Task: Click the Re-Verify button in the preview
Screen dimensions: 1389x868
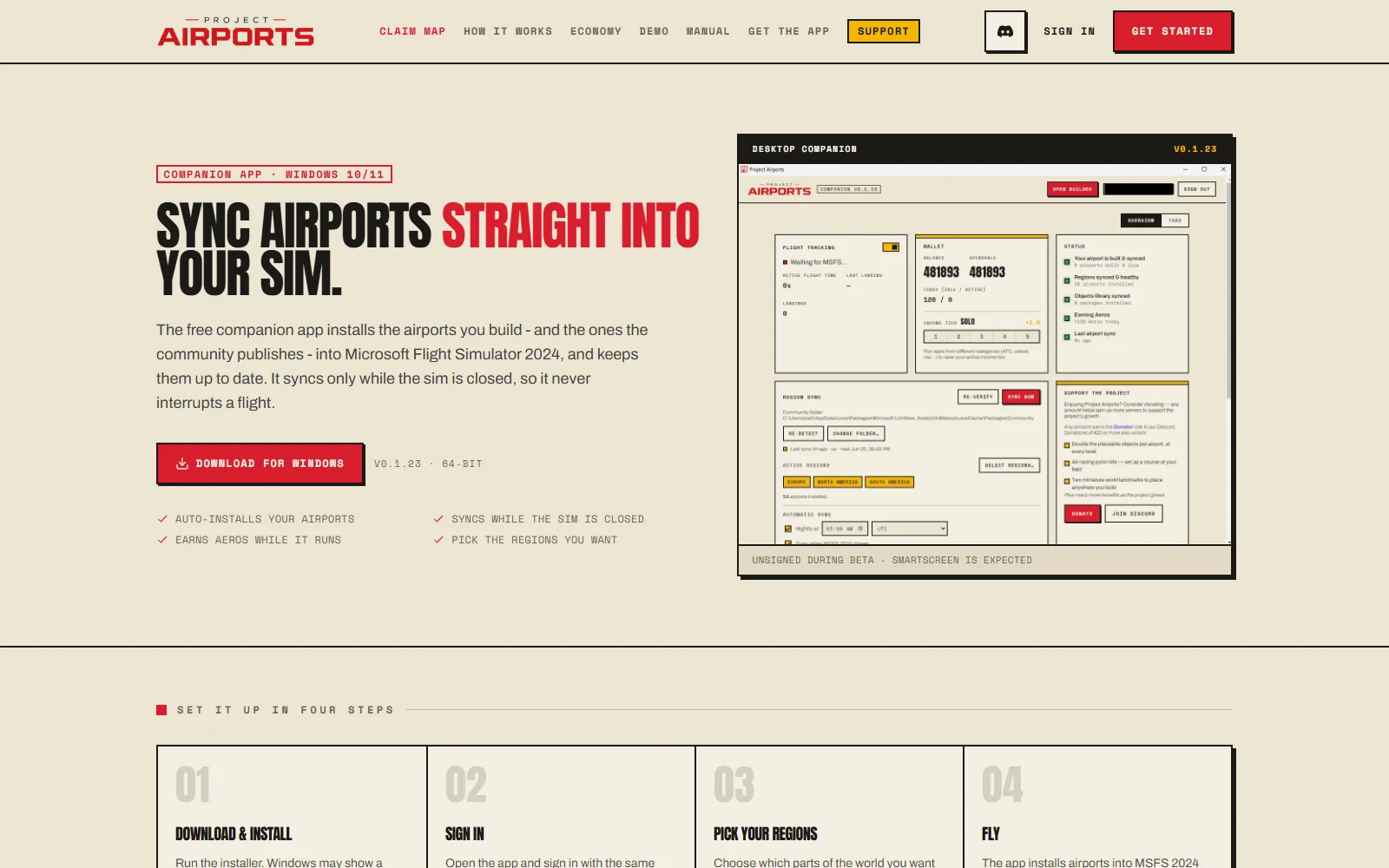Action: 978,397
